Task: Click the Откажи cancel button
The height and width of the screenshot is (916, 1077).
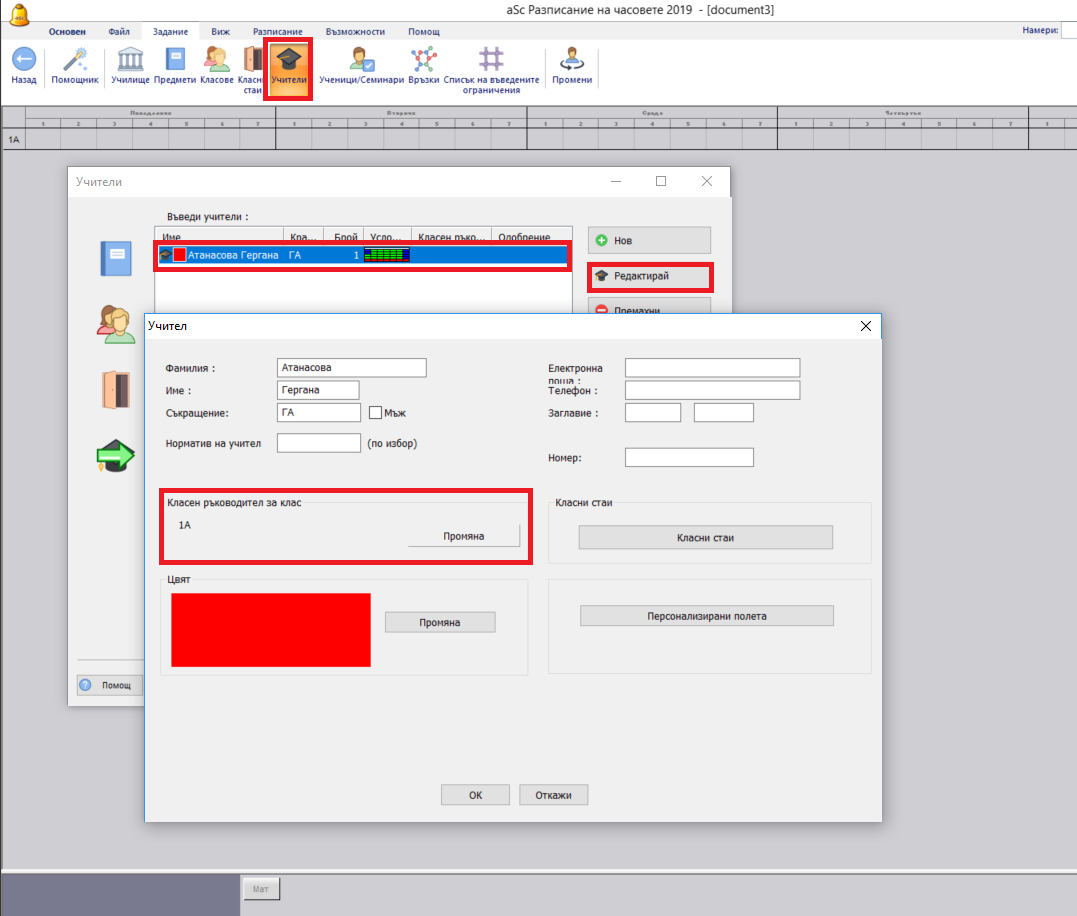Action: tap(553, 795)
